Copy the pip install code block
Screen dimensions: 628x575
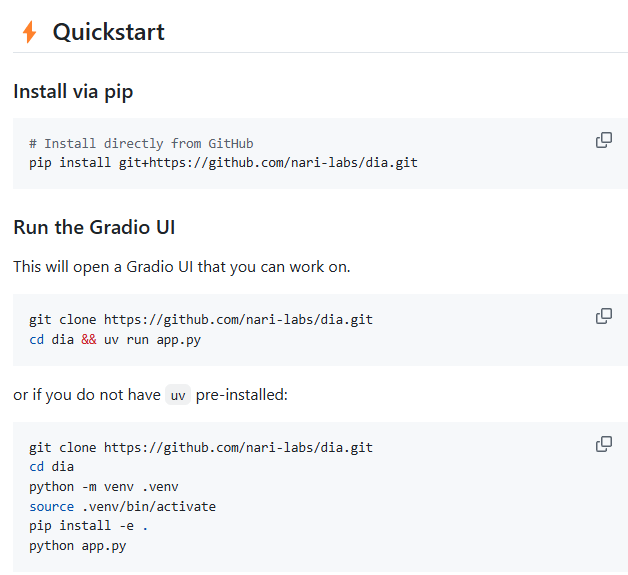604,140
